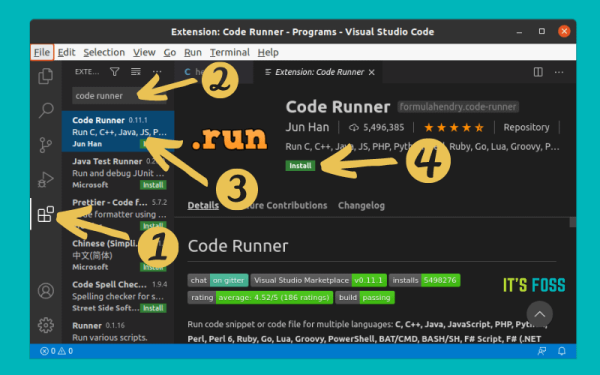Open the Run menu
The image size is (600, 375).
(192, 52)
